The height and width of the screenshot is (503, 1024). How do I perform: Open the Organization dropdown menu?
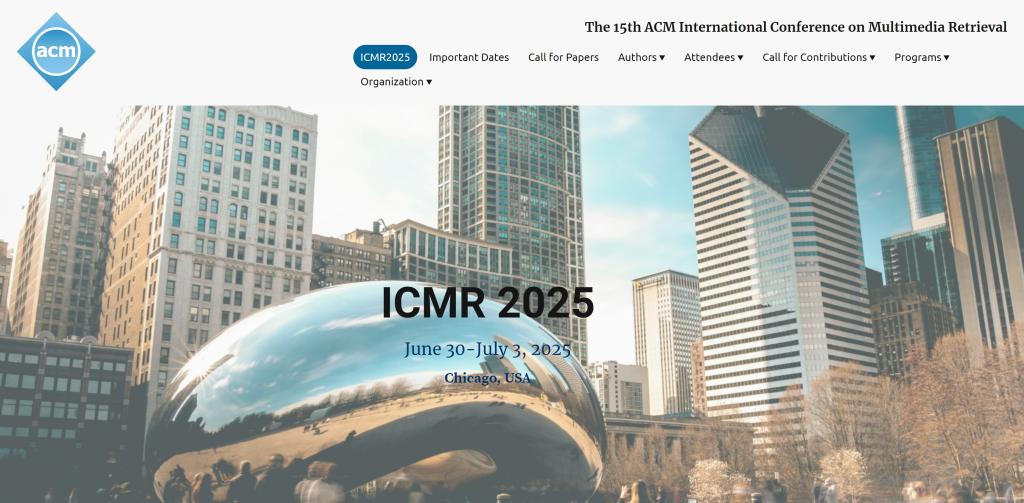click(x=396, y=82)
